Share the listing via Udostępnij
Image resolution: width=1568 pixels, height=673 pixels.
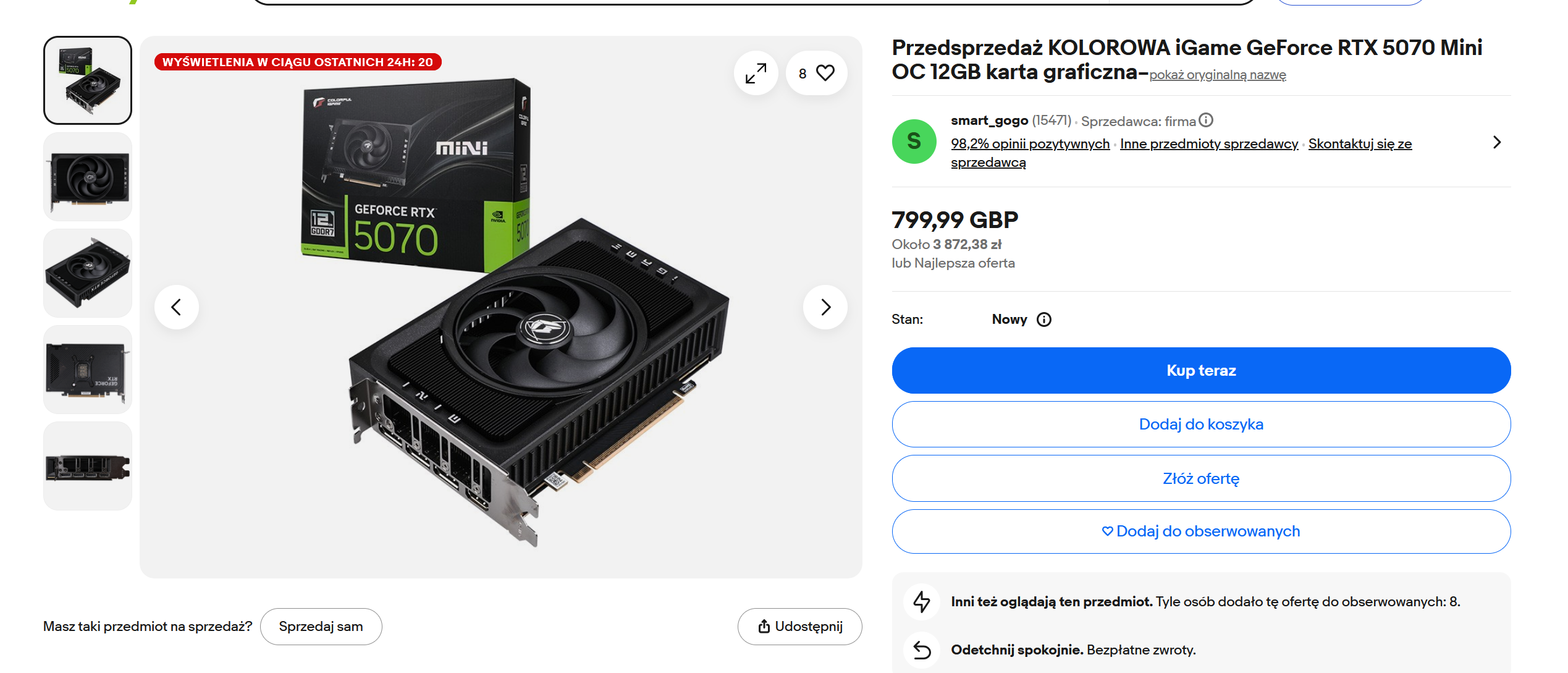tap(799, 627)
